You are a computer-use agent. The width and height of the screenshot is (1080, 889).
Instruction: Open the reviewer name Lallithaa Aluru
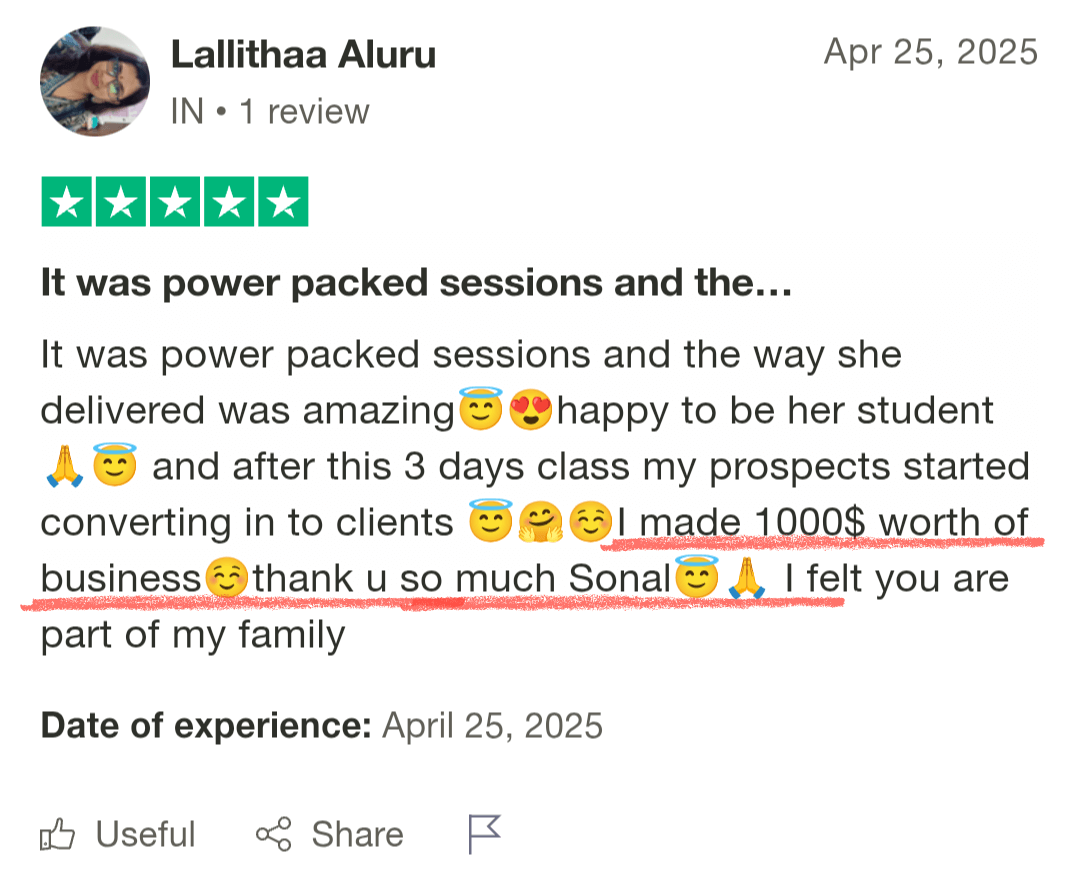[303, 55]
